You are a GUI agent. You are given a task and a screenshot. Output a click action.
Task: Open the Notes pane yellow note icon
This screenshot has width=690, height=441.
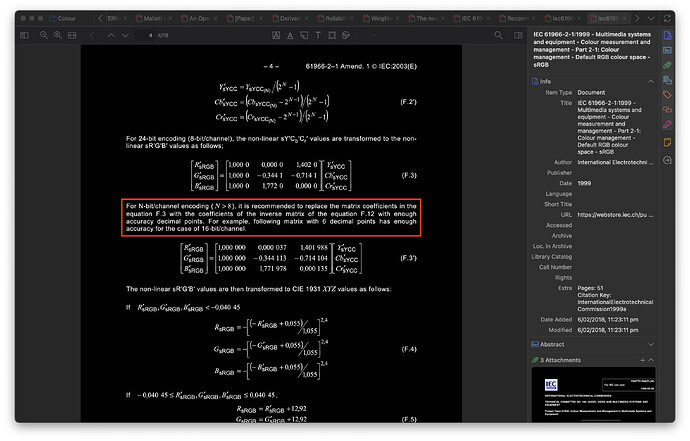click(666, 143)
